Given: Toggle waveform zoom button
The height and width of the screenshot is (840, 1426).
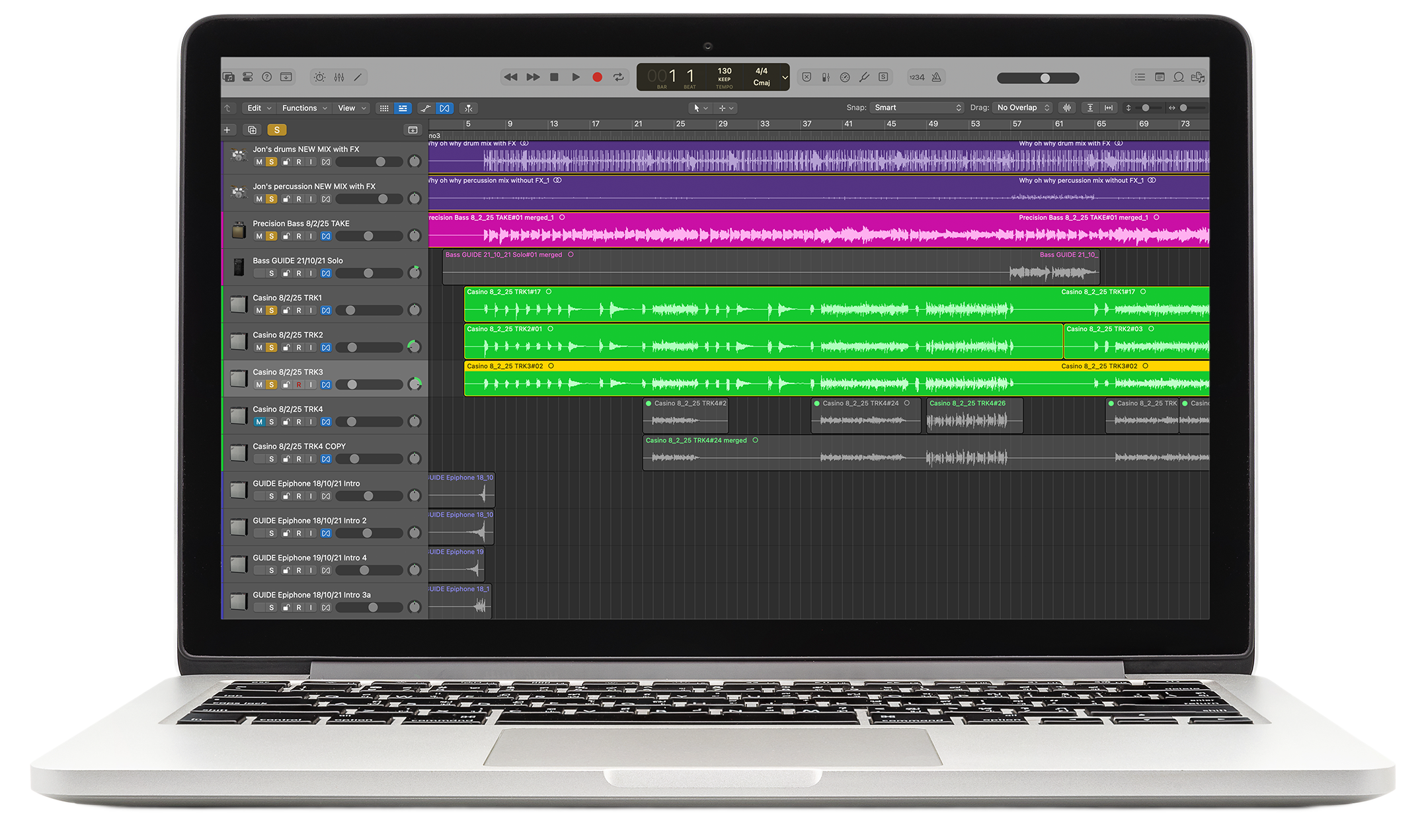Looking at the screenshot, I should pos(1066,108).
